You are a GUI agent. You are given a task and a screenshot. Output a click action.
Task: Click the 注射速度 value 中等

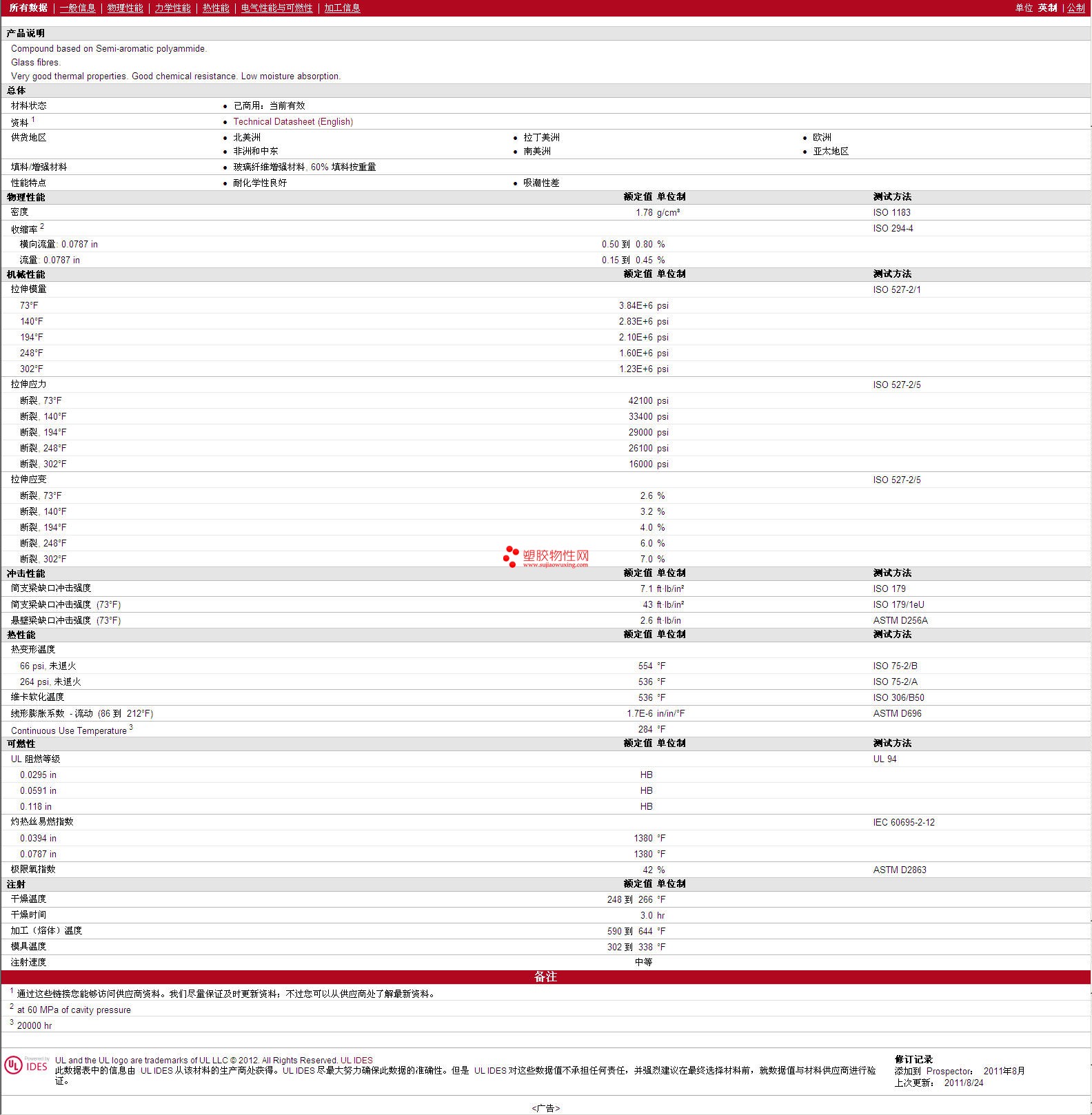[644, 962]
